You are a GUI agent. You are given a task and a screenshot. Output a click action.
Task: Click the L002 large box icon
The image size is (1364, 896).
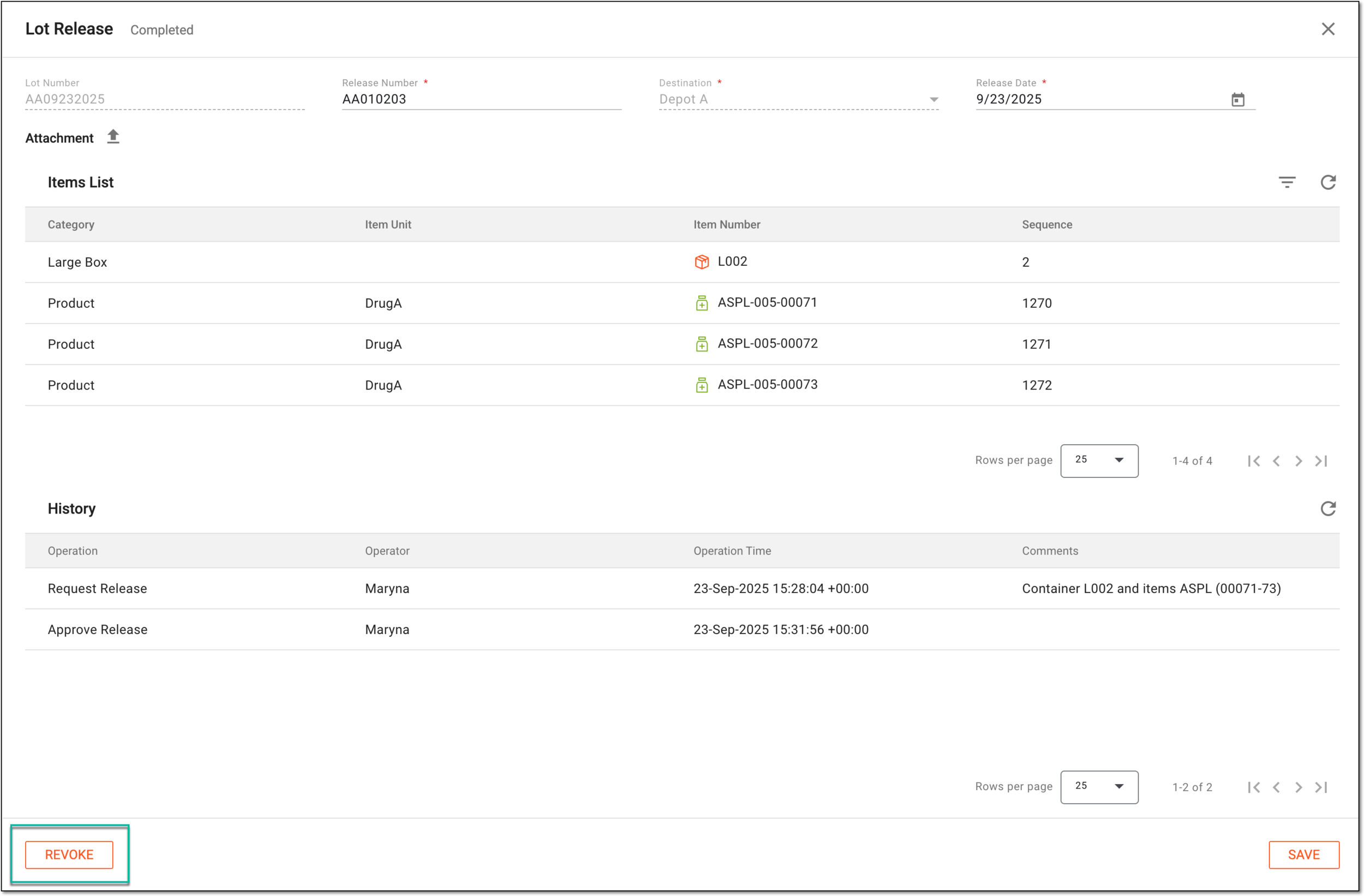pos(702,262)
